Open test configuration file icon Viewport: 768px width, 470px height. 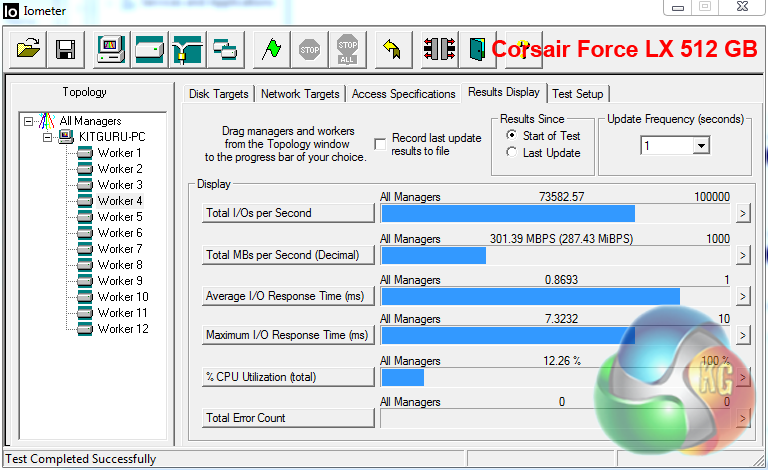[x=28, y=49]
